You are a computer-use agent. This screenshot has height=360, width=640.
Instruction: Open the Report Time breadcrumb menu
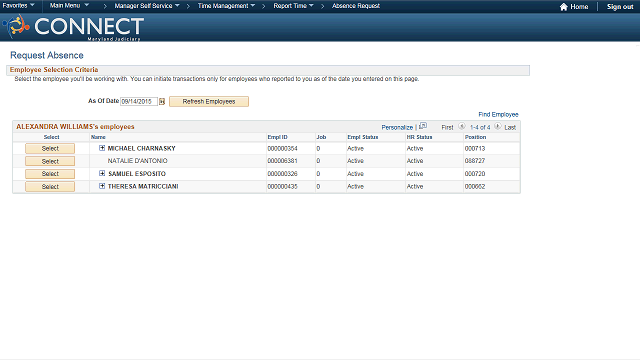coord(293,6)
